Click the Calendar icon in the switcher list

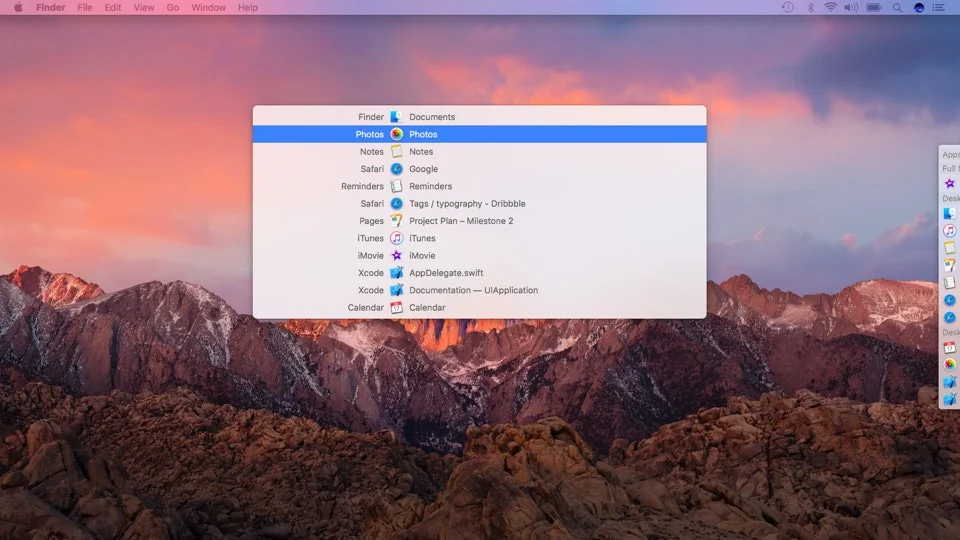coord(396,308)
